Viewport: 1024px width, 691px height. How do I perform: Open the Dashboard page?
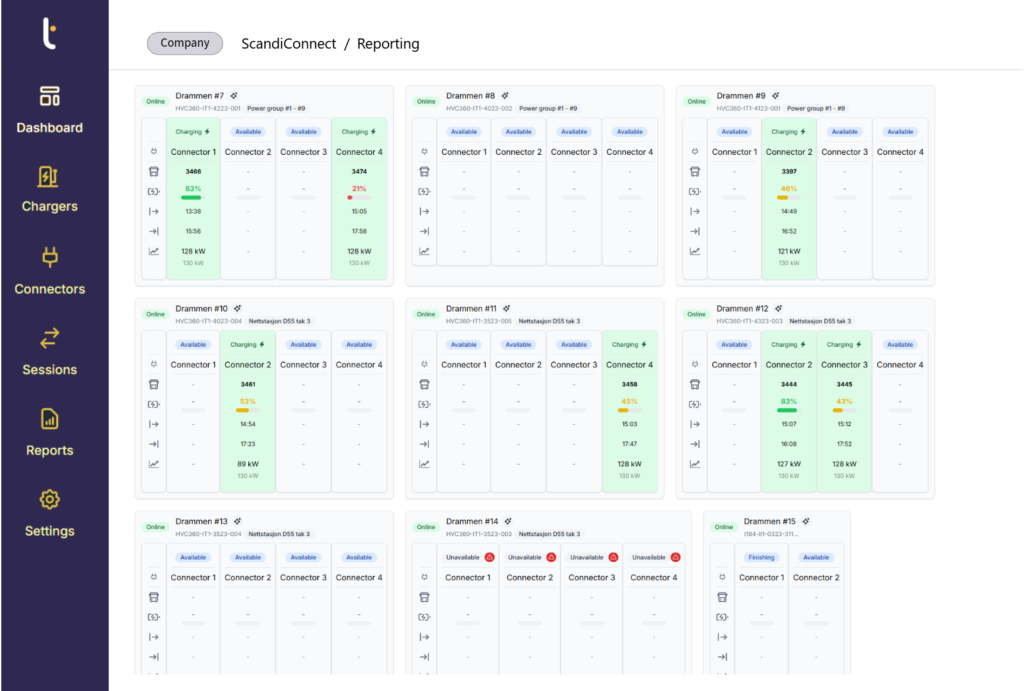pyautogui.click(x=50, y=110)
